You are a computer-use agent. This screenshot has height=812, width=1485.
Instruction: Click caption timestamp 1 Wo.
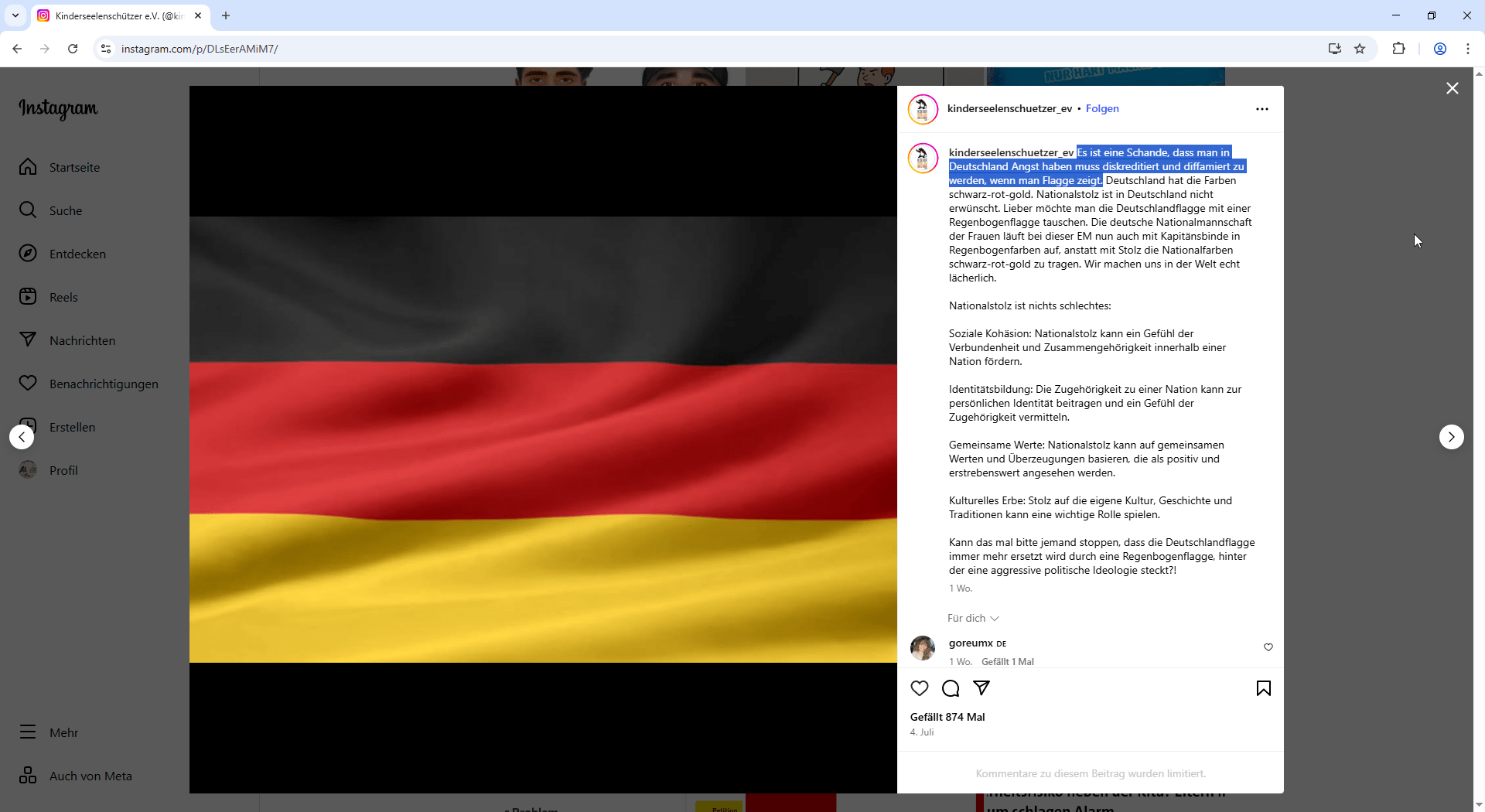click(x=961, y=589)
